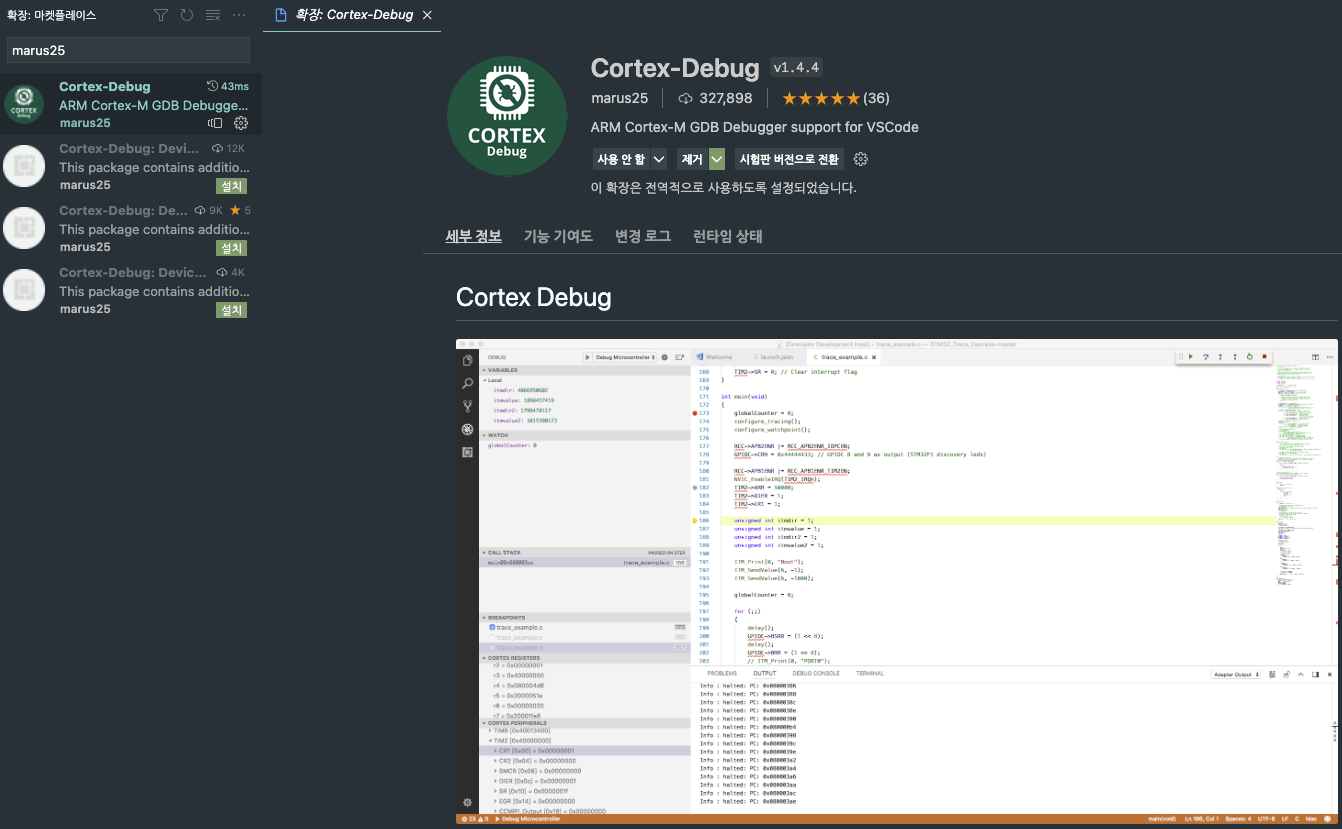Click the Cortex-Debug extension title

pyautogui.click(x=675, y=68)
